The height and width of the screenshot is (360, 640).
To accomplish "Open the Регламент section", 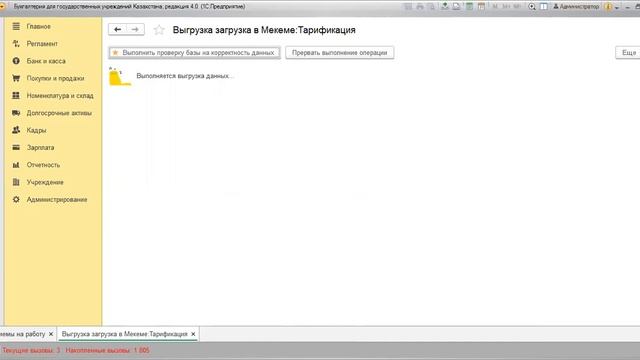I will click(42, 44).
